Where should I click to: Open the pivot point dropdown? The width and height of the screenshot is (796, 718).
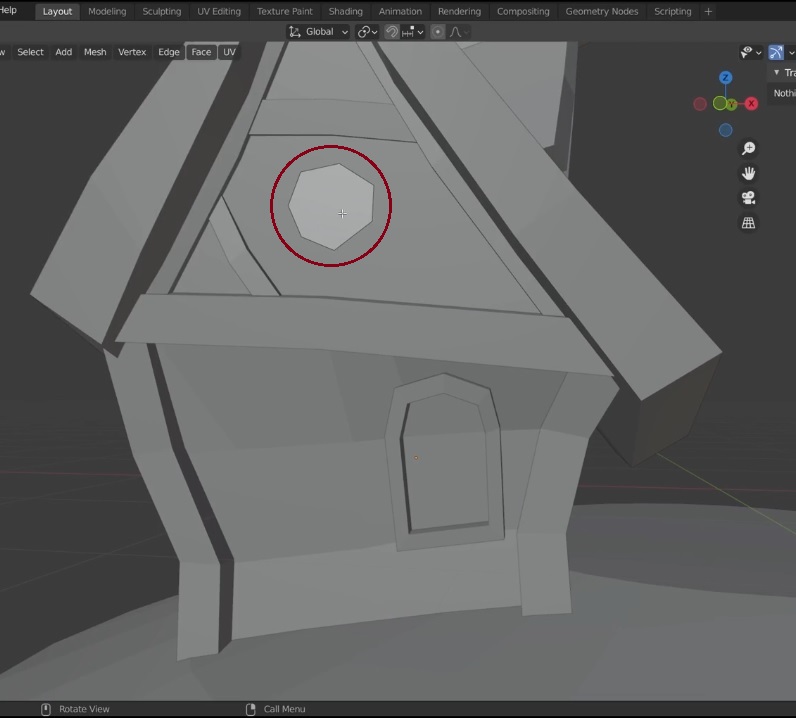(367, 32)
